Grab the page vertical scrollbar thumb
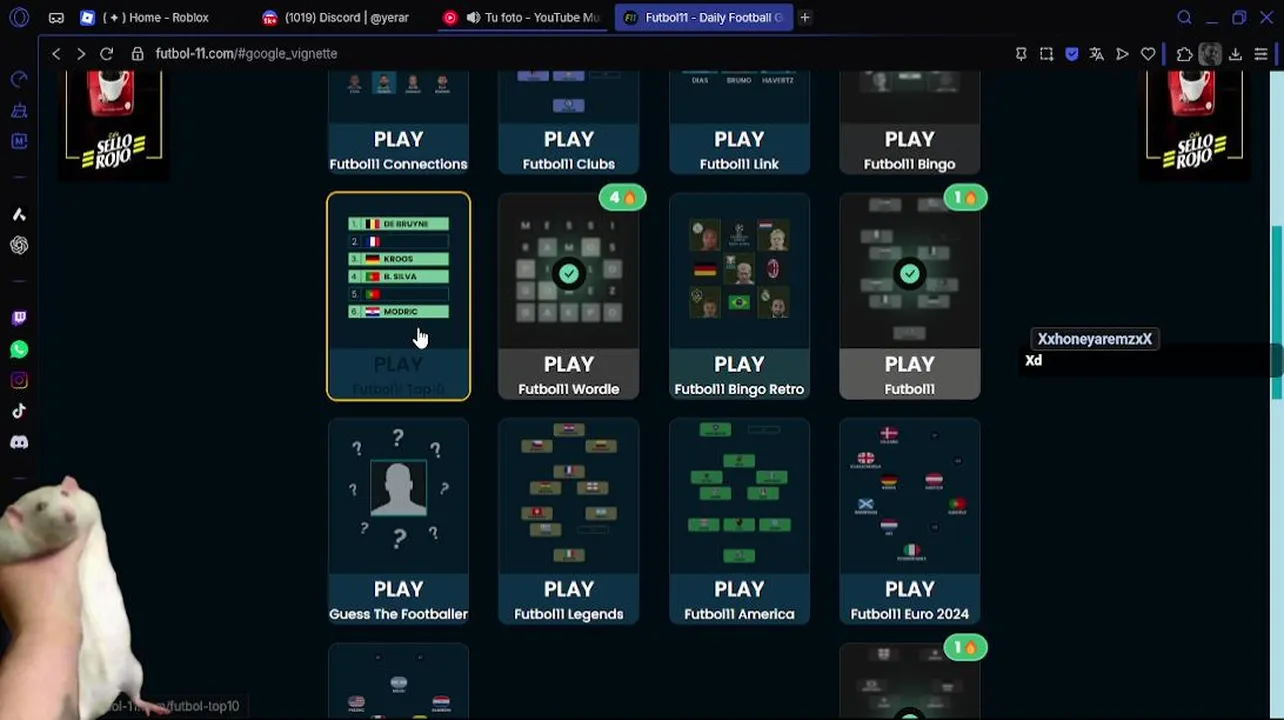Screen dimensions: 1284x720 1277,312
